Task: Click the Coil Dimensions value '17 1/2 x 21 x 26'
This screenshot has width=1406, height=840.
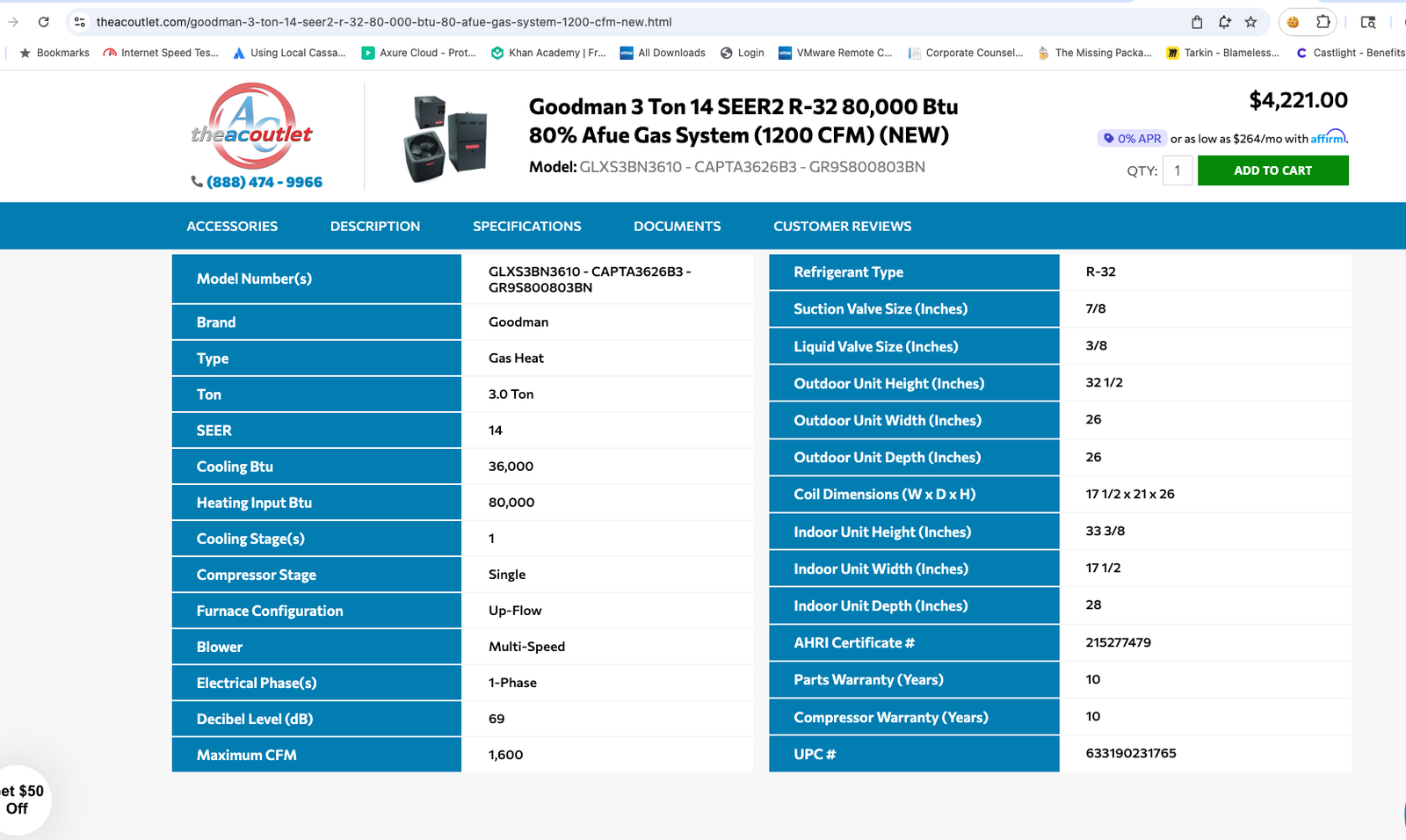Action: (1130, 494)
